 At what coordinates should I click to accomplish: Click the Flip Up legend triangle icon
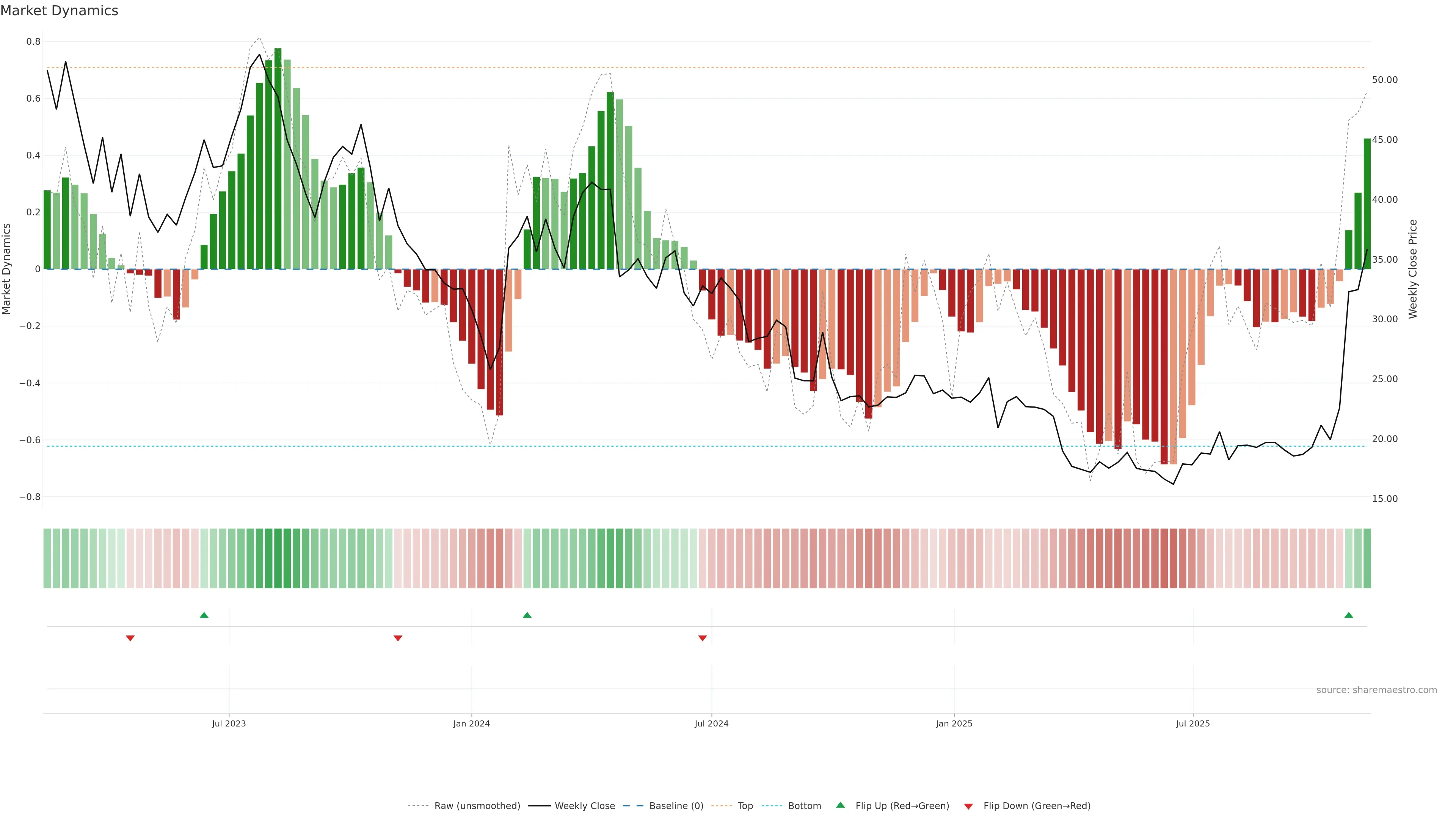[x=841, y=805]
